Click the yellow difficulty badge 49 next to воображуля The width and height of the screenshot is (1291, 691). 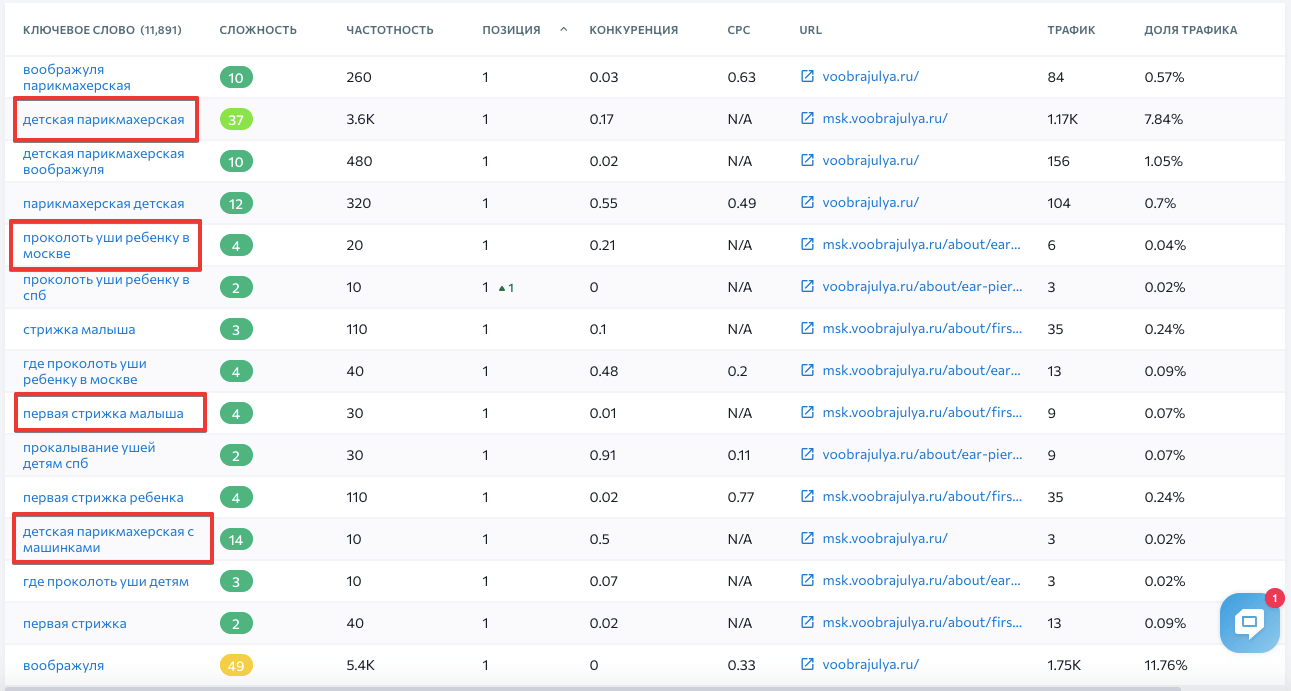tap(236, 664)
